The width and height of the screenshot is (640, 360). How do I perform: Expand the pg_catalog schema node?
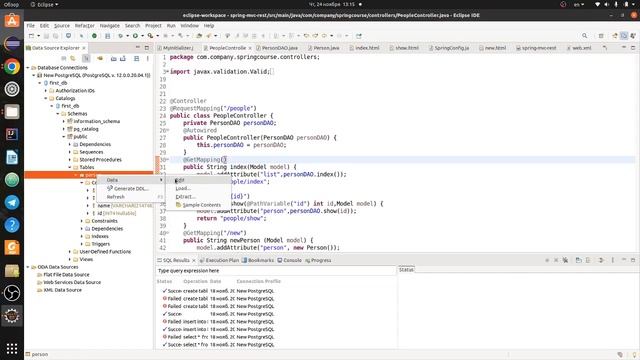point(64,129)
